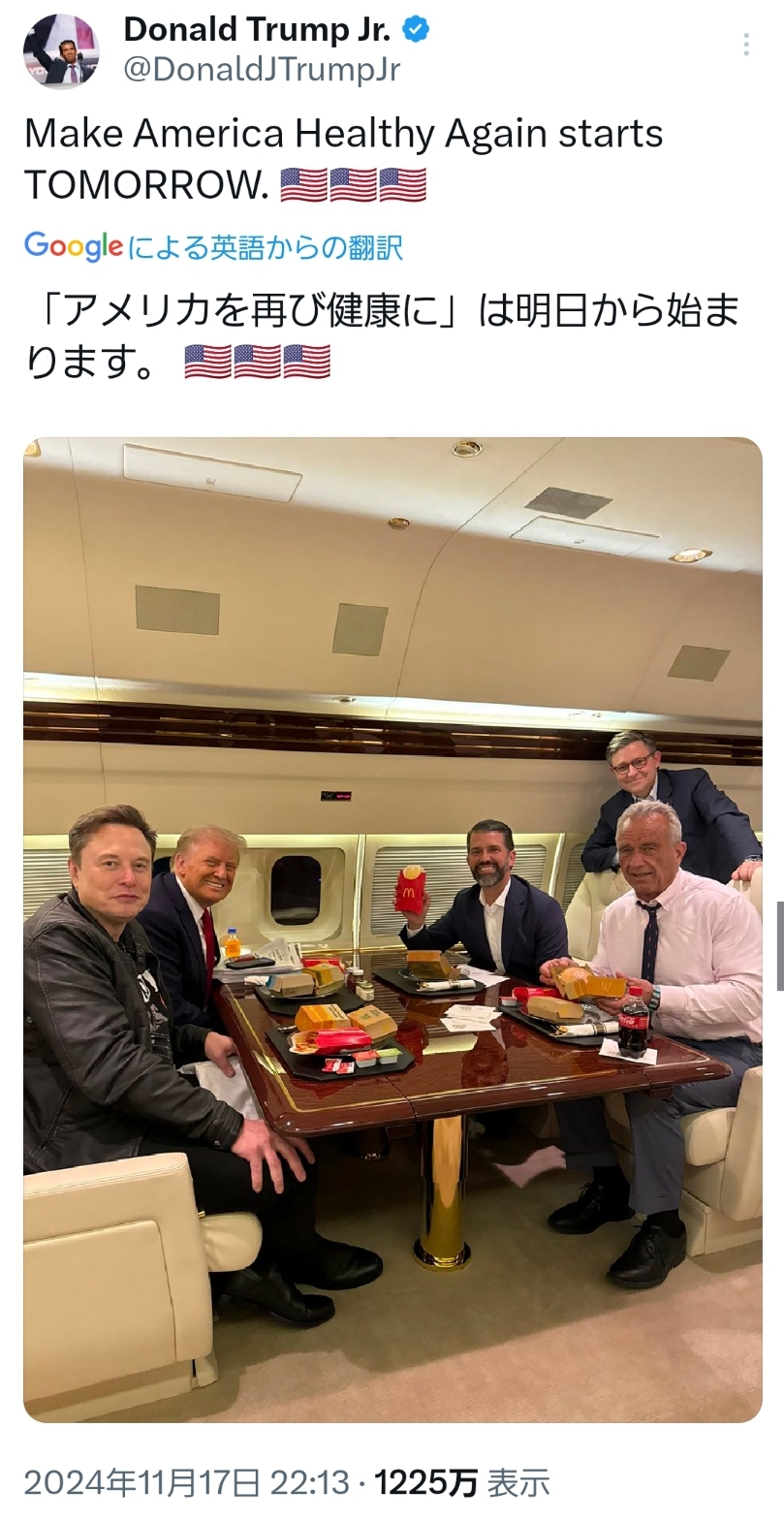Open the timestamp 2024年11月17日 22:13
This screenshot has width=784, height=1522.
pos(186,1482)
